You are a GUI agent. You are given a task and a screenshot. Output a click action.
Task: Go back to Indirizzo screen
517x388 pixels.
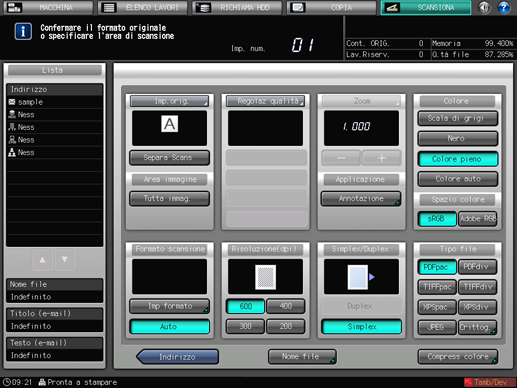click(x=177, y=357)
